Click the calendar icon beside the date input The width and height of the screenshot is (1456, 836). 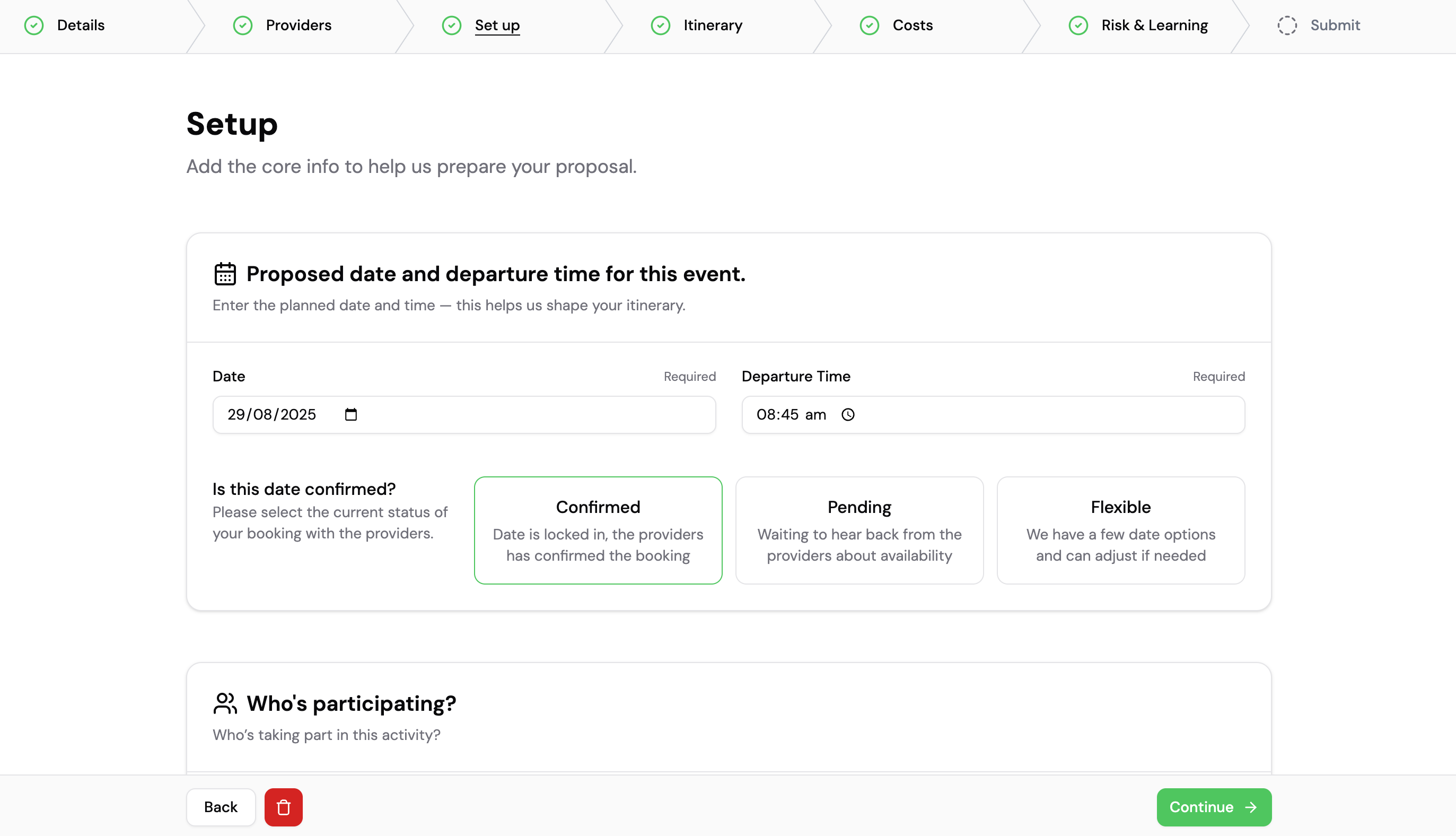pyautogui.click(x=351, y=415)
